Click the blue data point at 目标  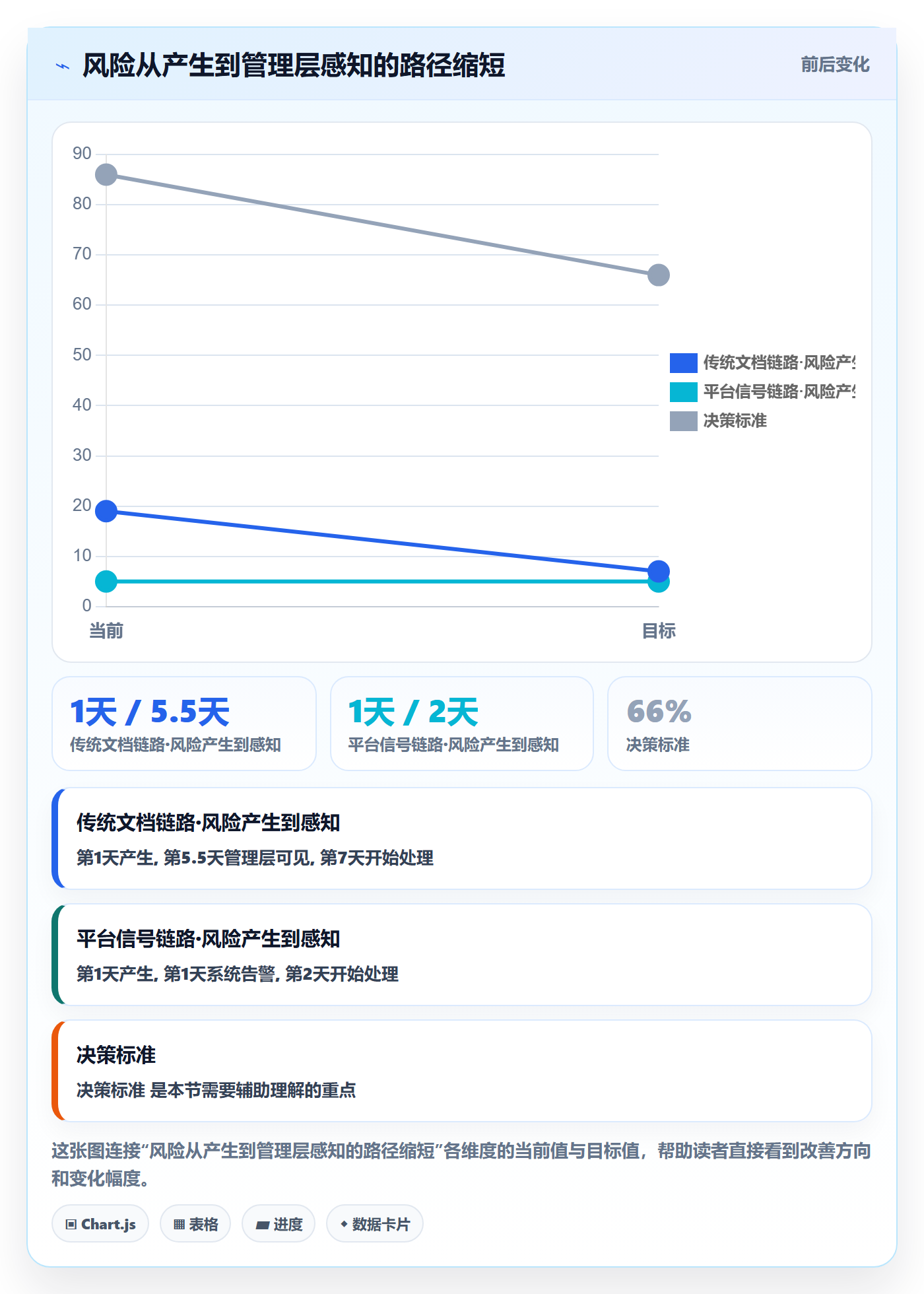pos(659,571)
